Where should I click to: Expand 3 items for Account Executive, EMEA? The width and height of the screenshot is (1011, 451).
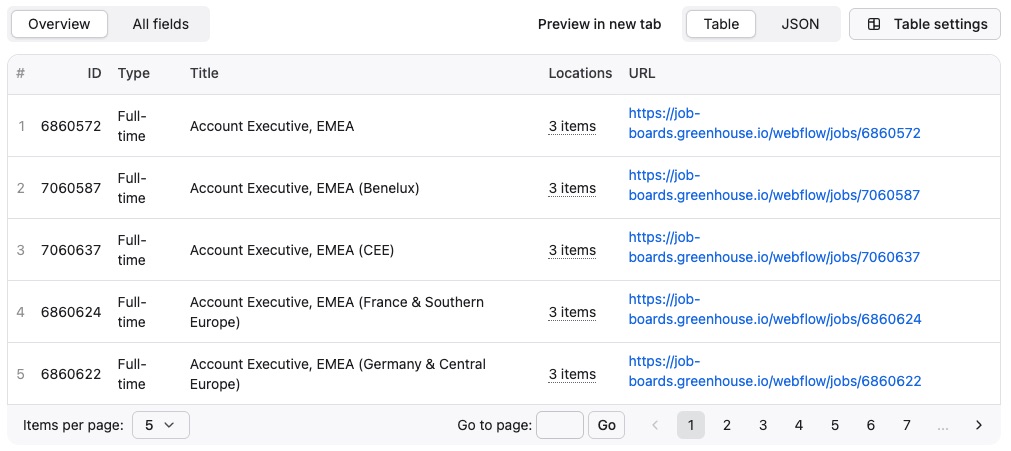[x=572, y=126]
